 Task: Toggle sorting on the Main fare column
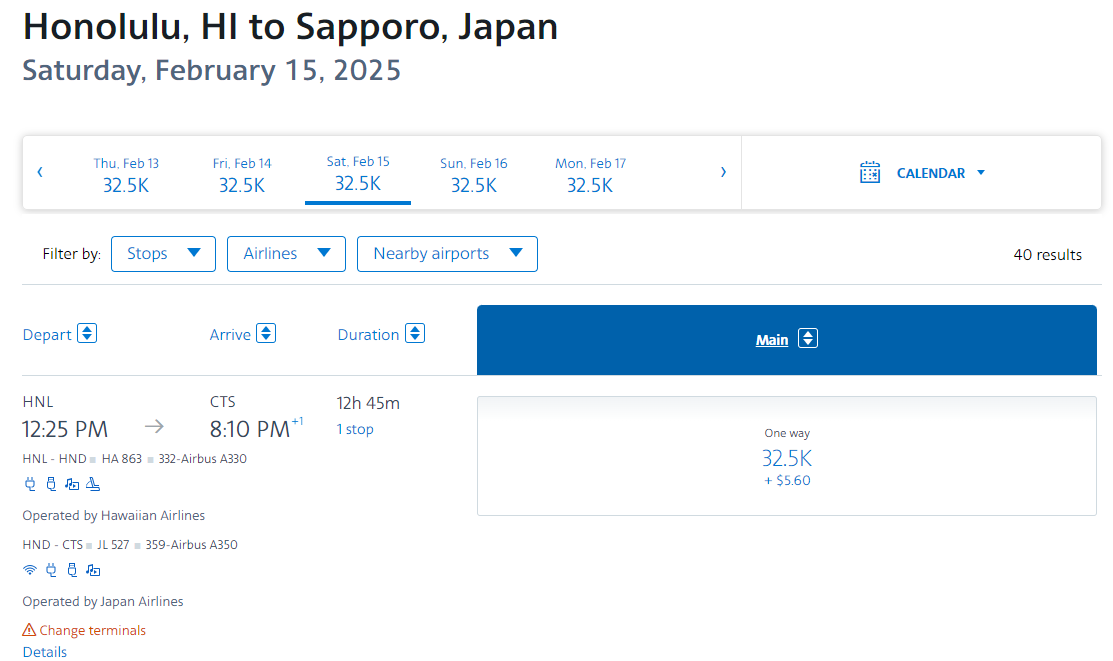tap(808, 339)
